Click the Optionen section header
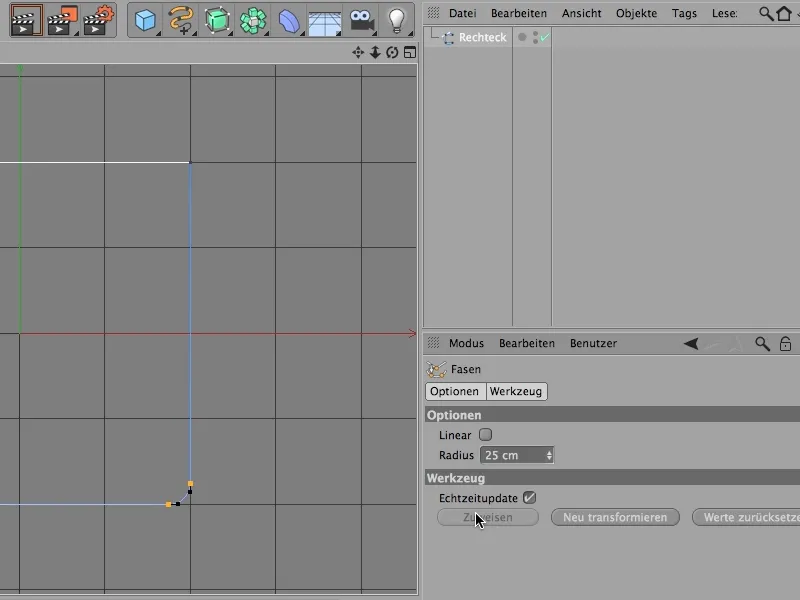This screenshot has width=800, height=600. pyautogui.click(x=612, y=415)
